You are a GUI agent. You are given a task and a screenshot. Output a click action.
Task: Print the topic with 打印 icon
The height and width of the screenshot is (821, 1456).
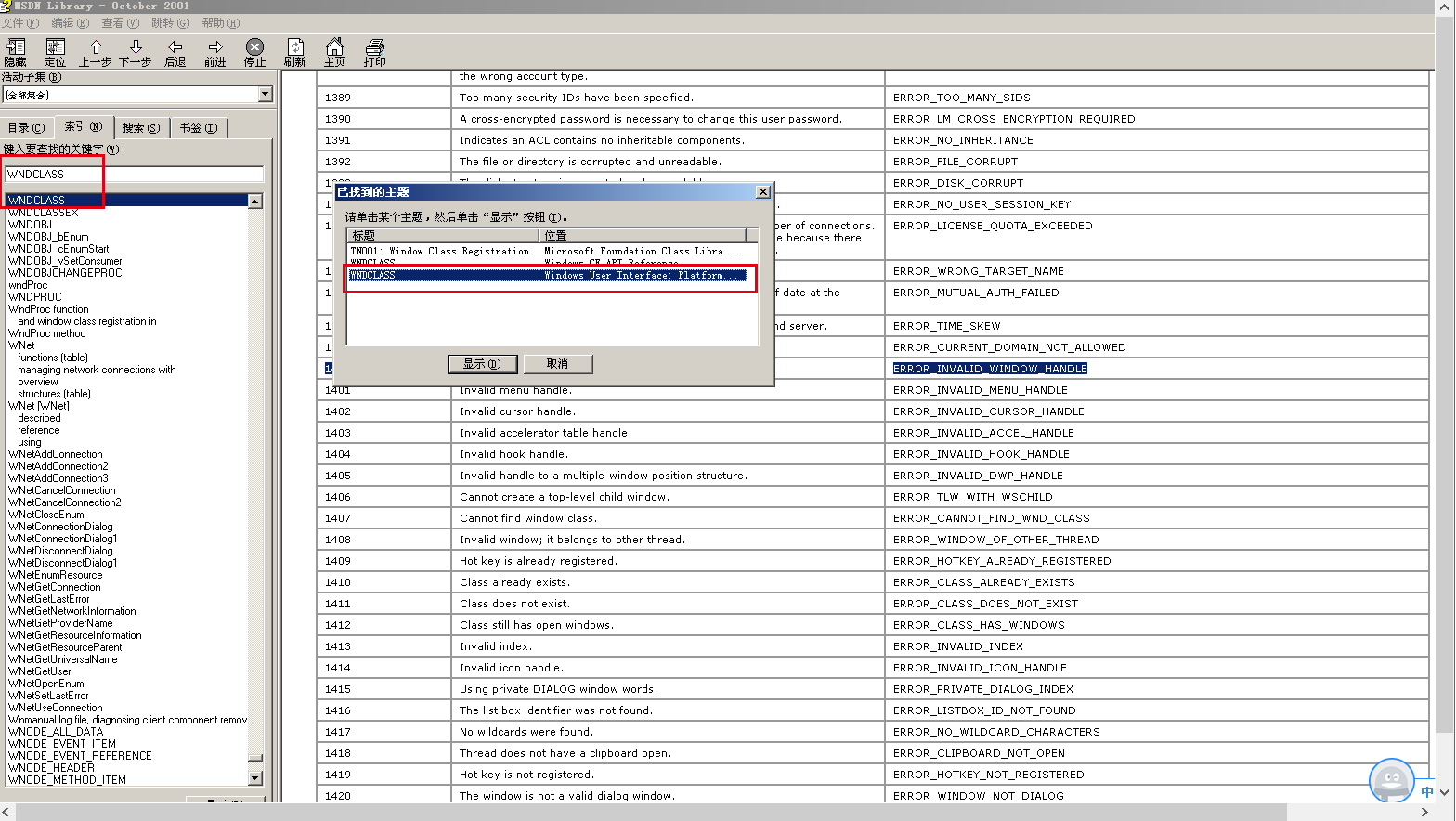pos(374,52)
